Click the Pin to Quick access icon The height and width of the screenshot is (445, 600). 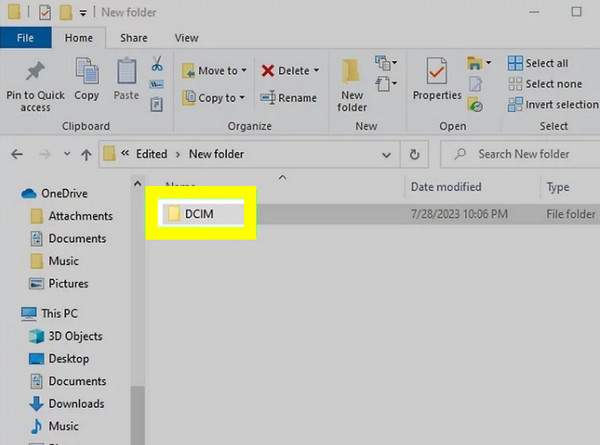click(x=35, y=72)
